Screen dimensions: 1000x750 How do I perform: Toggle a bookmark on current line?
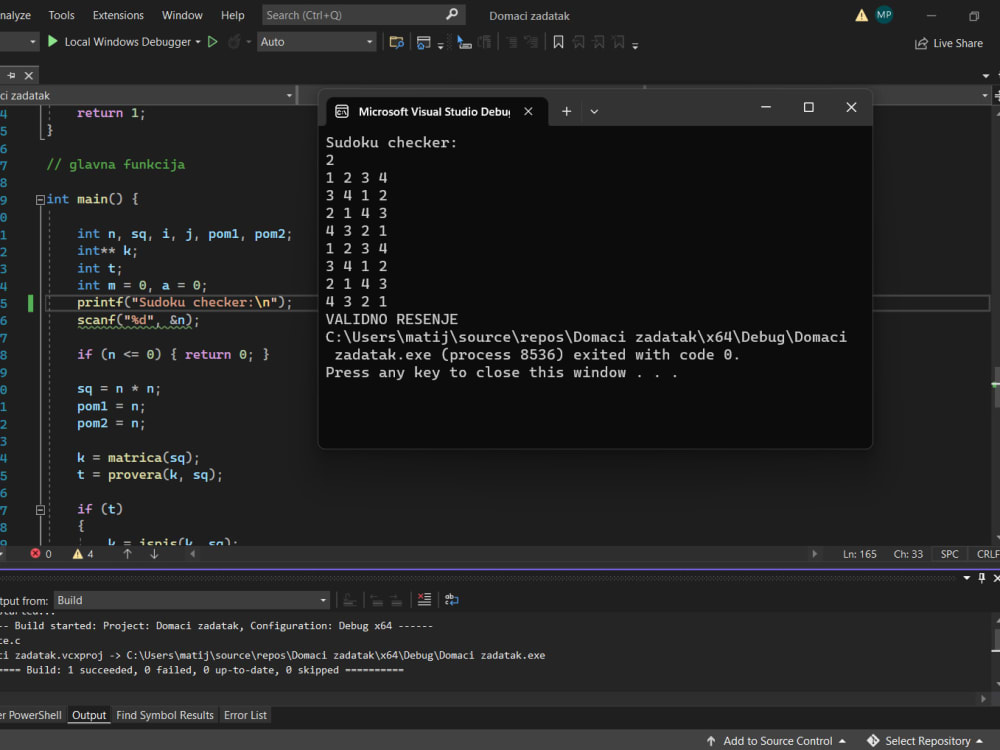(559, 42)
